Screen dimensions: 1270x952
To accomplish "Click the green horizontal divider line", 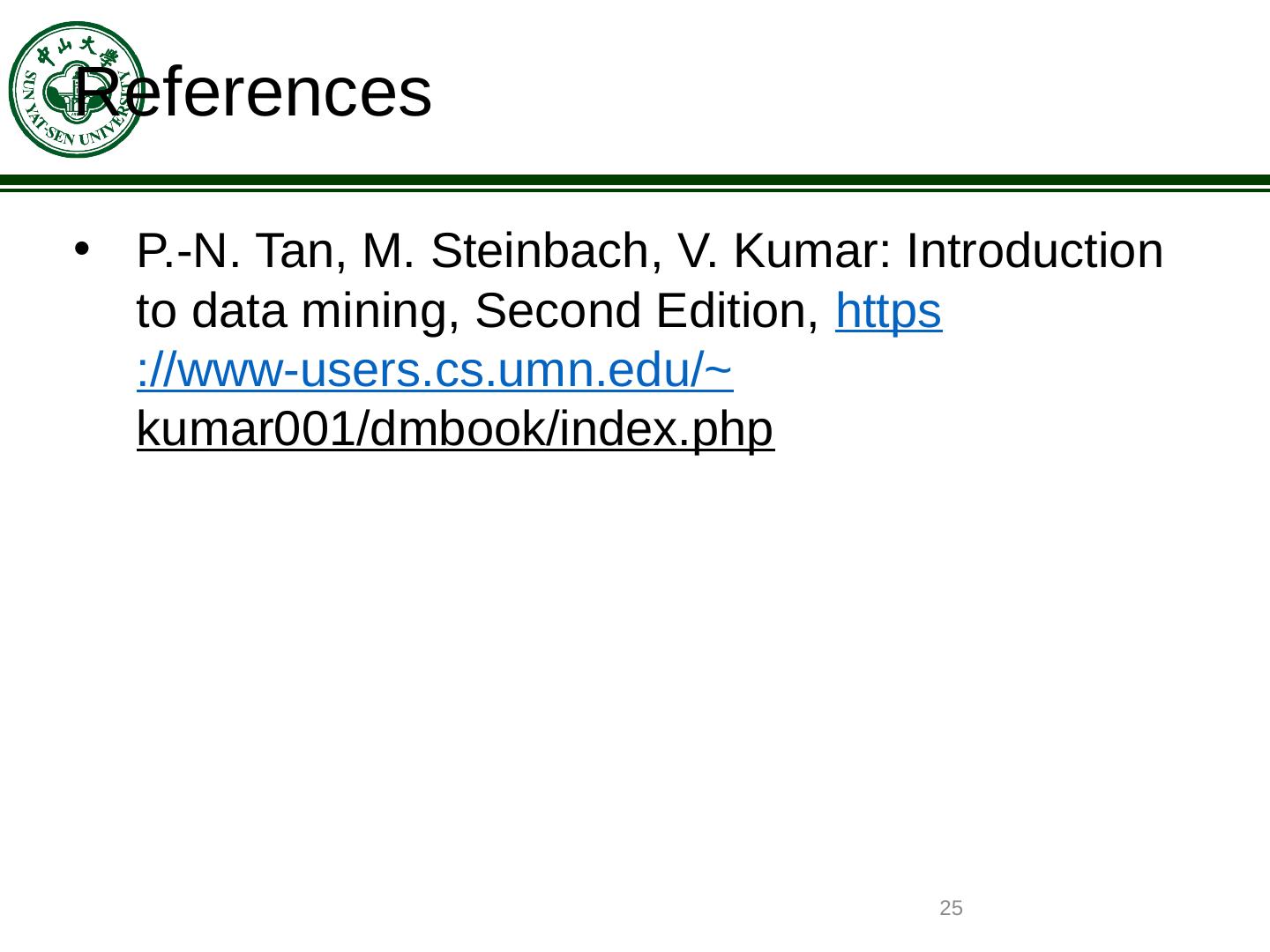I will coord(635,182).
